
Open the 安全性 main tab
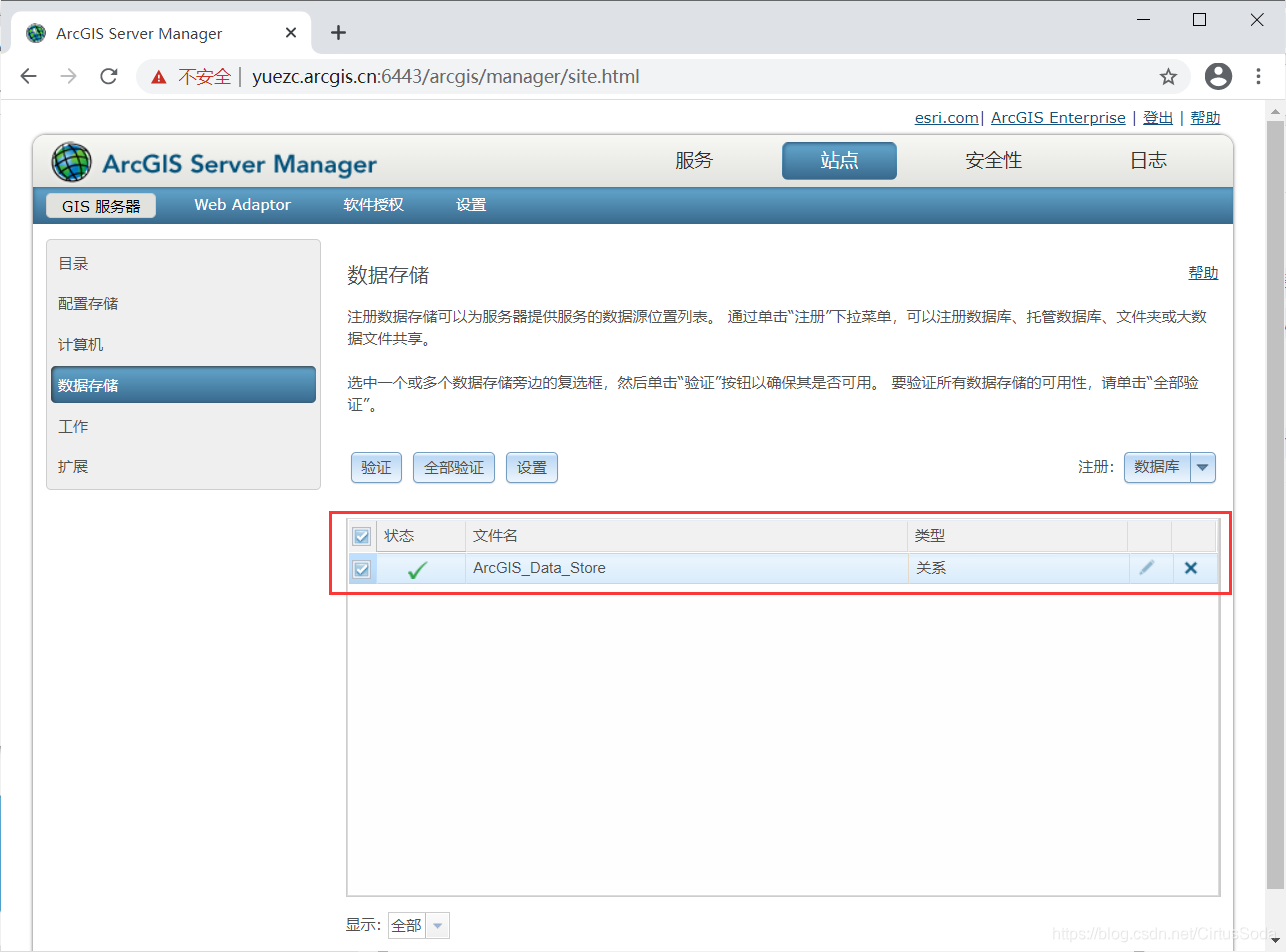993,161
